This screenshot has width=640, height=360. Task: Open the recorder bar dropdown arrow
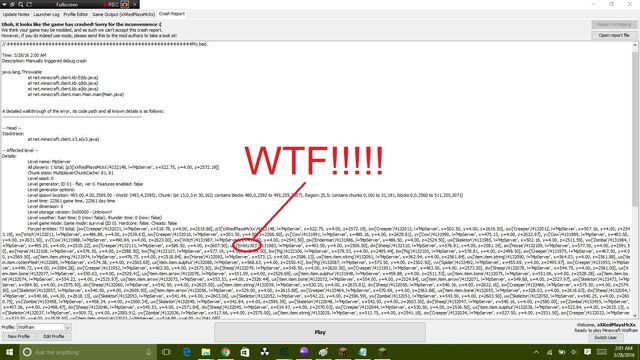pyautogui.click(x=4, y=4)
